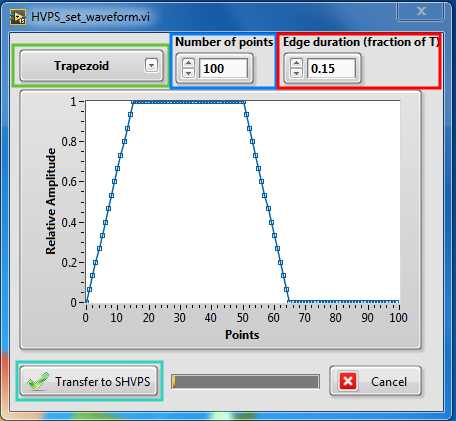The height and width of the screenshot is (421, 456).
Task: Click the Number of points field showing 100
Action: (223, 68)
